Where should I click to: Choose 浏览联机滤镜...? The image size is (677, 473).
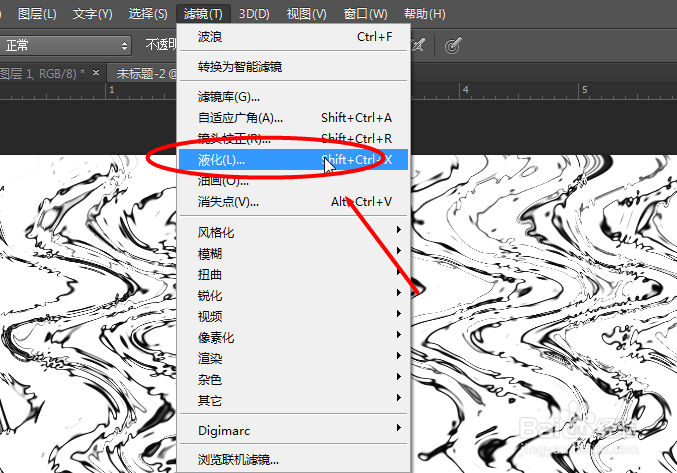294,460
